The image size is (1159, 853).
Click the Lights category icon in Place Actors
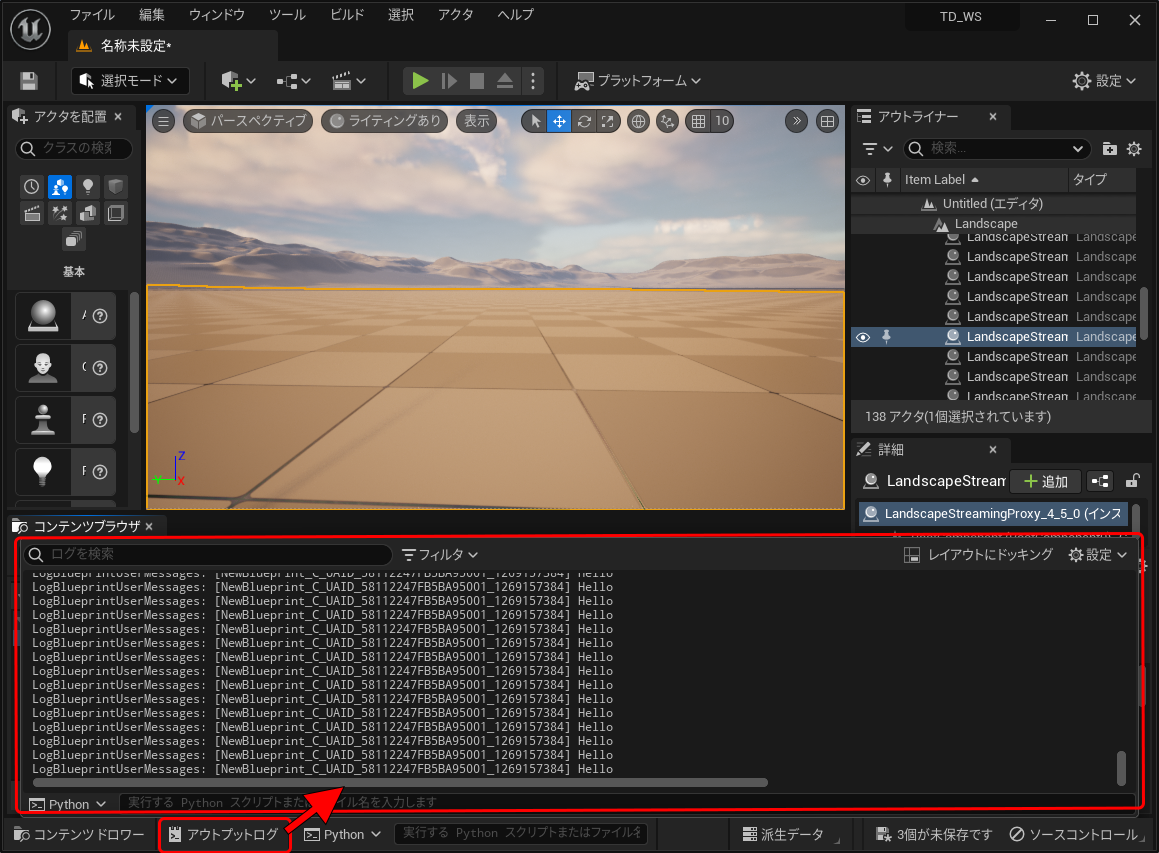(88, 186)
